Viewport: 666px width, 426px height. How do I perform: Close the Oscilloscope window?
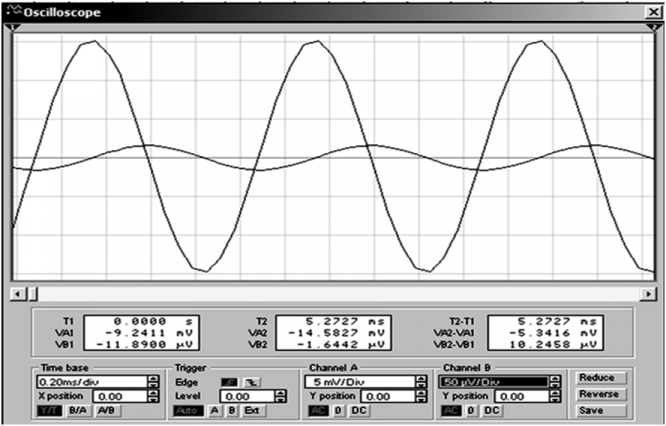pos(653,12)
